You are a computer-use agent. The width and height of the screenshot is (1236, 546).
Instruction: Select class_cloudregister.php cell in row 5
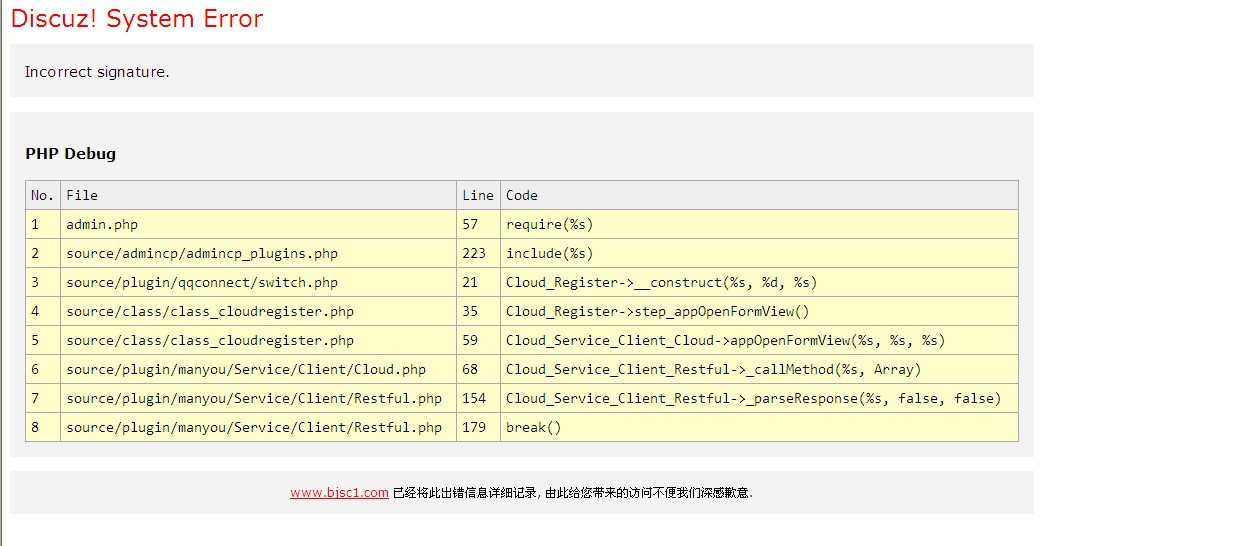258,340
